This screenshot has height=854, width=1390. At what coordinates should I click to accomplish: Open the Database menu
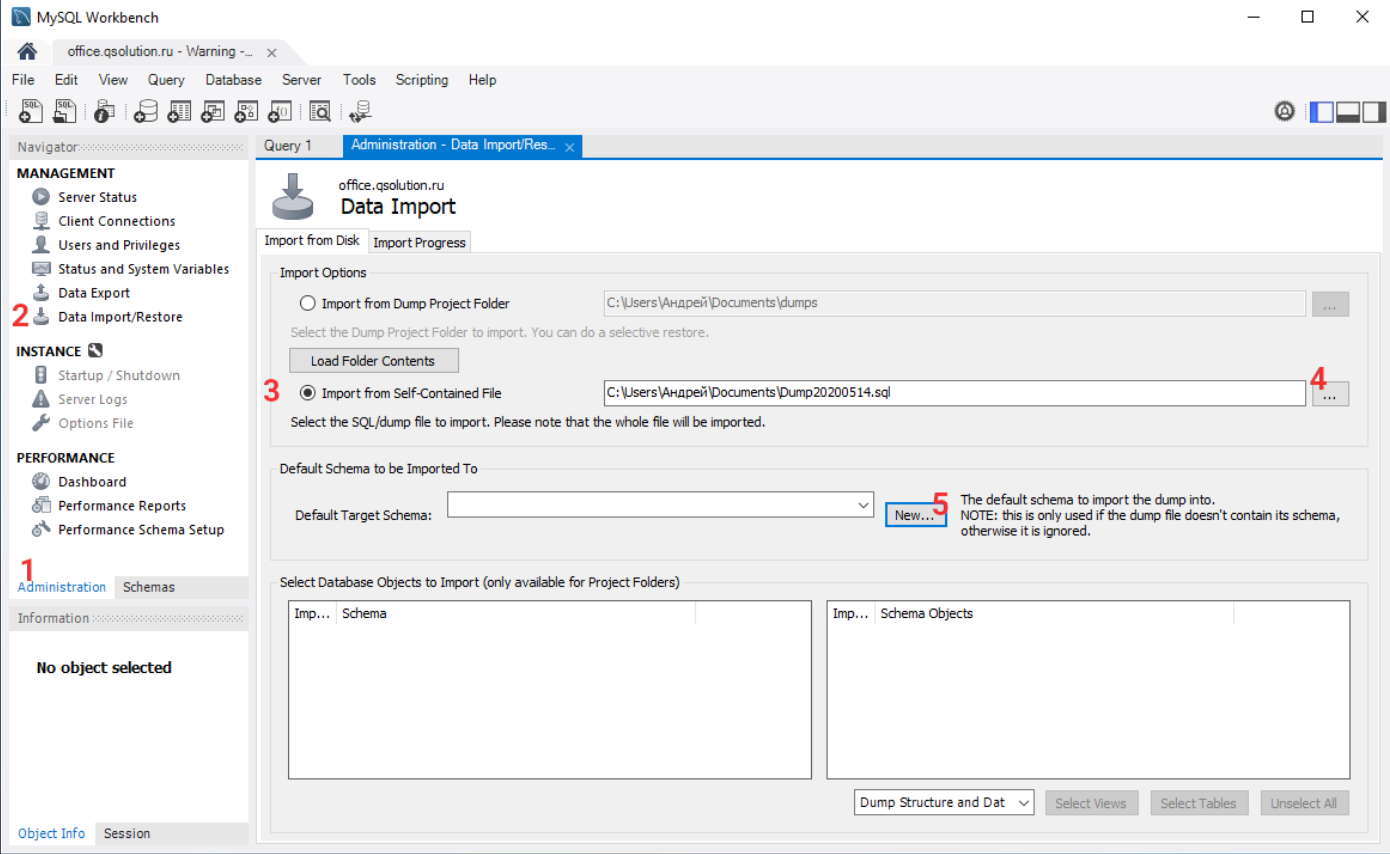coord(233,80)
